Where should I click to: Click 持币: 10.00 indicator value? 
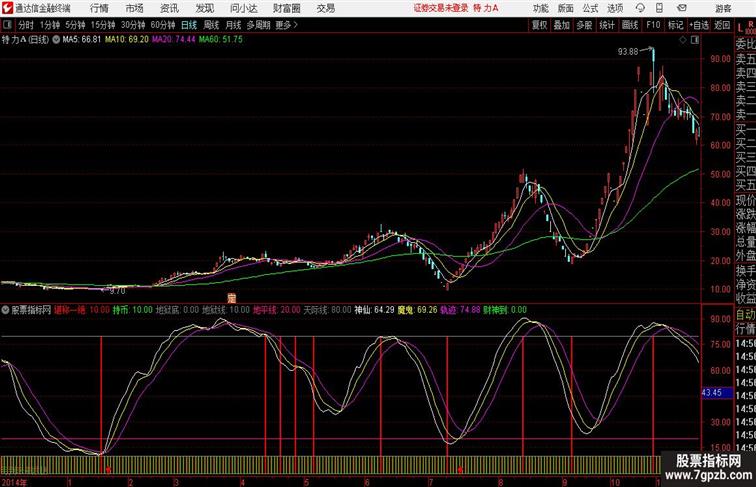[133, 310]
